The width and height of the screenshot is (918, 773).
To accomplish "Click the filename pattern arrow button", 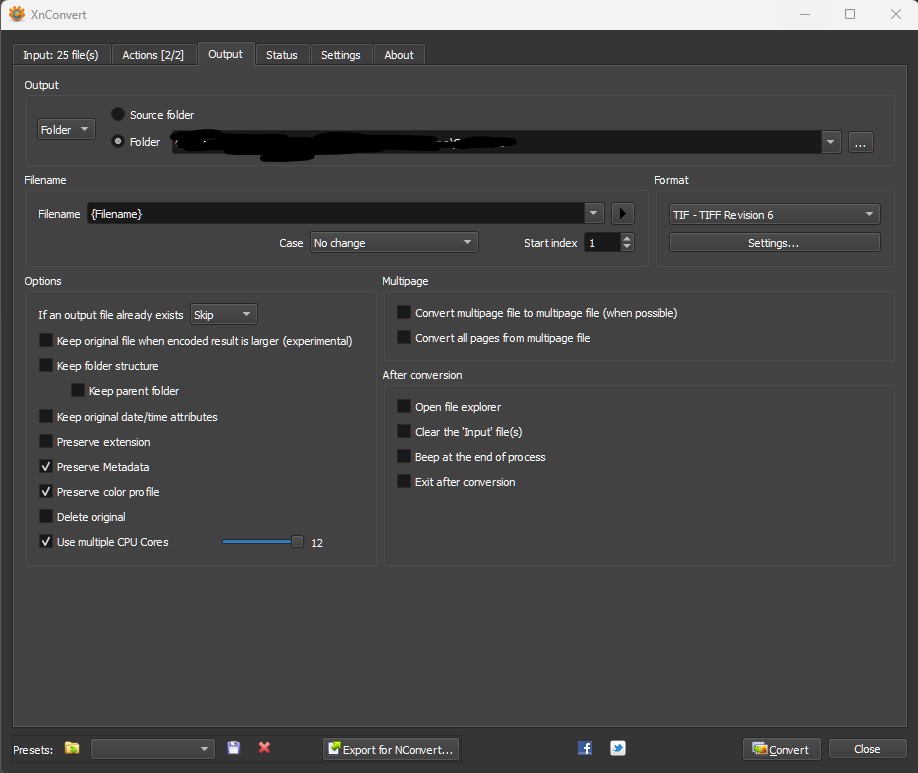I will coord(622,213).
